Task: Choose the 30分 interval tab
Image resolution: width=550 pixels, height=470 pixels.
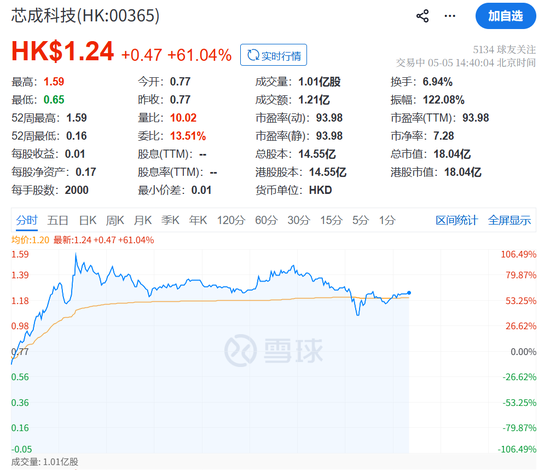Action: click(299, 220)
